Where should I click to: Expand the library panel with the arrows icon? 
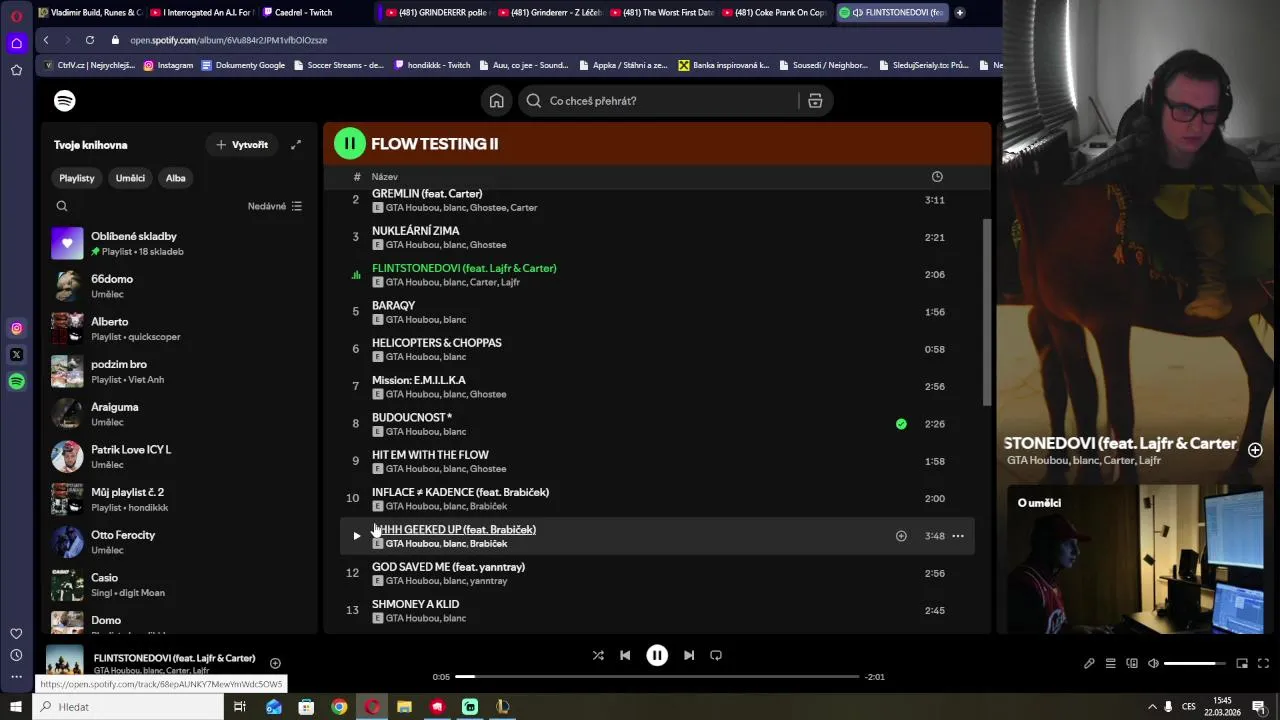pyautogui.click(x=296, y=145)
